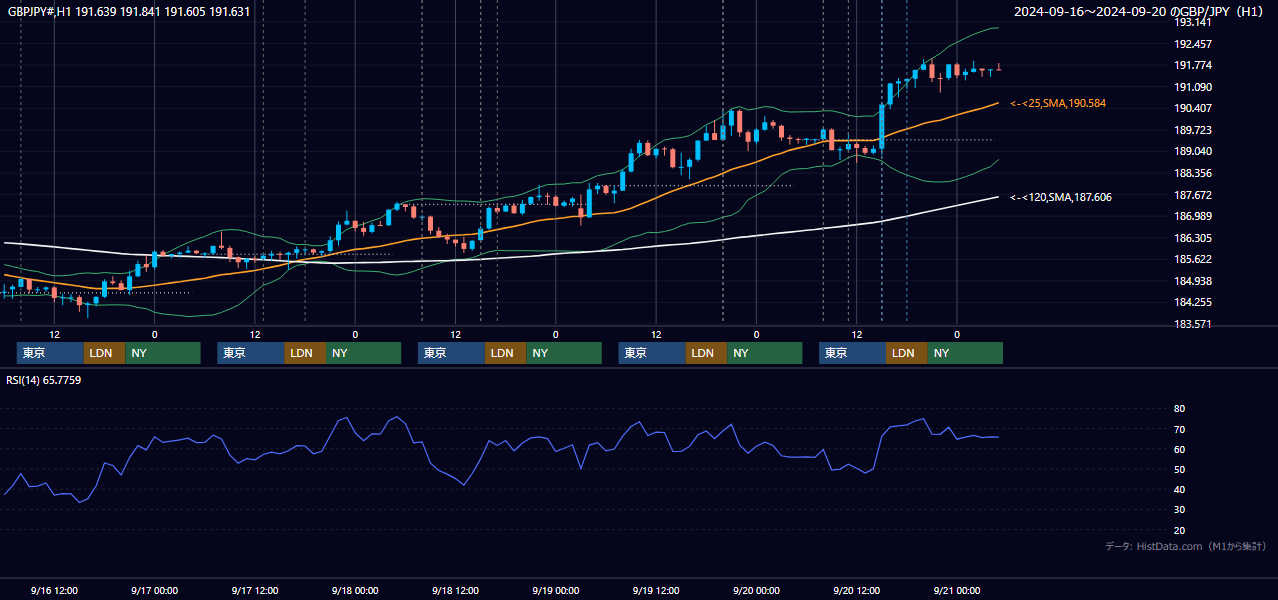
Task: Select the 9/19 12:00 time label
Action: tap(656, 590)
